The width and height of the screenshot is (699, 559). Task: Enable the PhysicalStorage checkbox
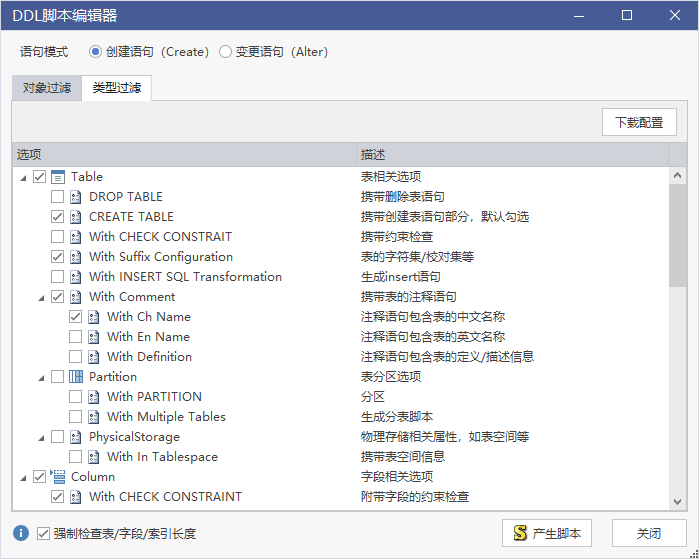coord(58,436)
